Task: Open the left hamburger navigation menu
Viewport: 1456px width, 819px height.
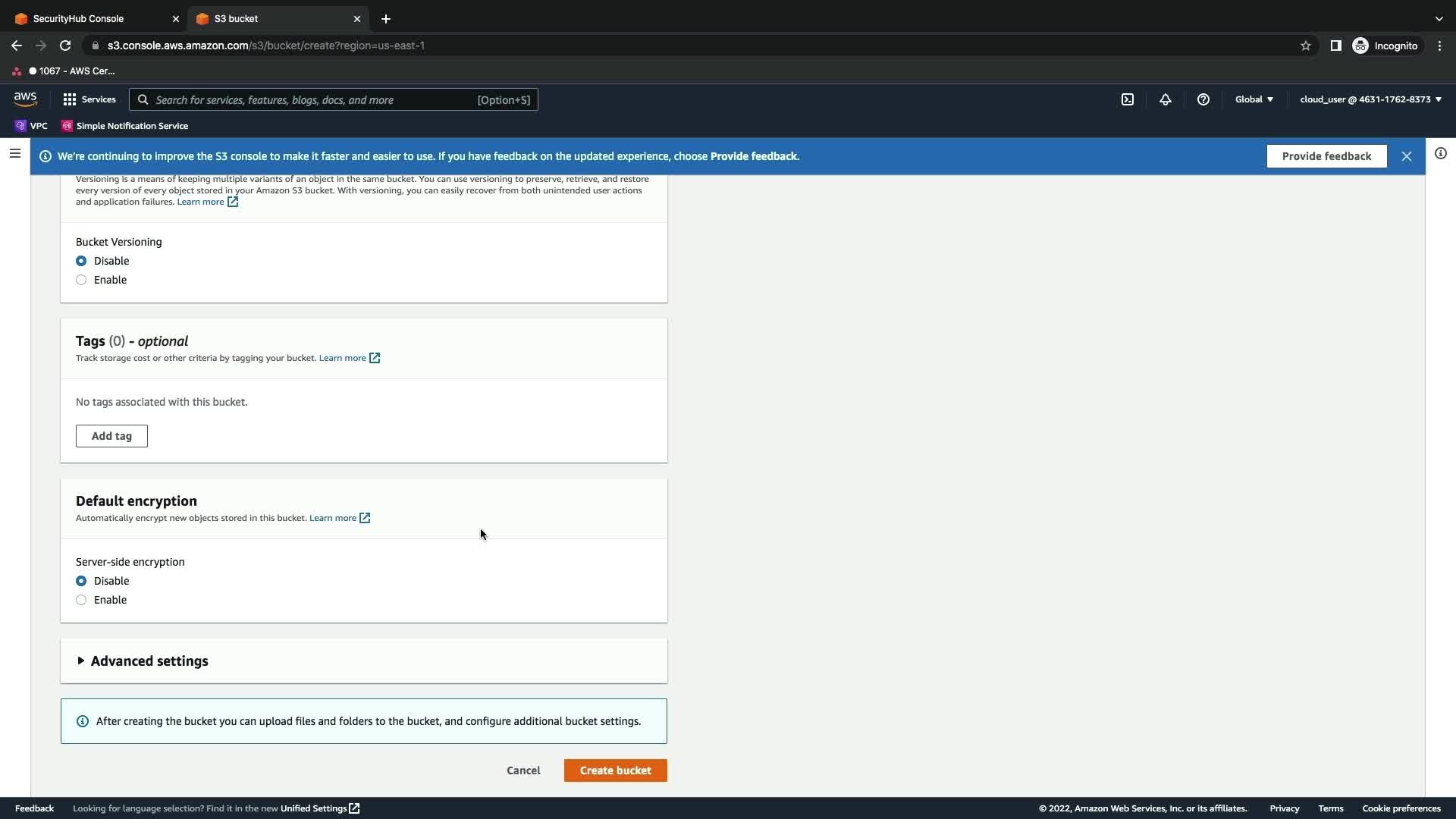Action: pos(14,154)
